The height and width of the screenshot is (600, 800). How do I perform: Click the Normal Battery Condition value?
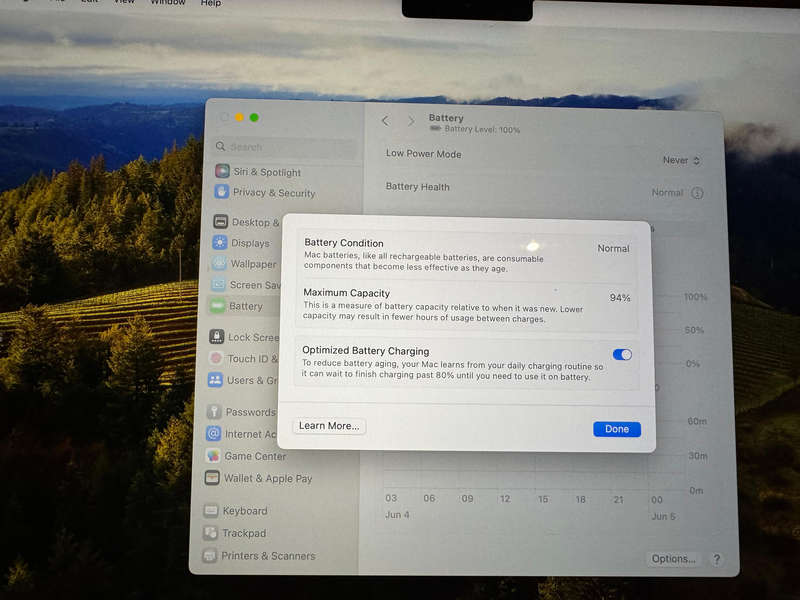pos(613,248)
